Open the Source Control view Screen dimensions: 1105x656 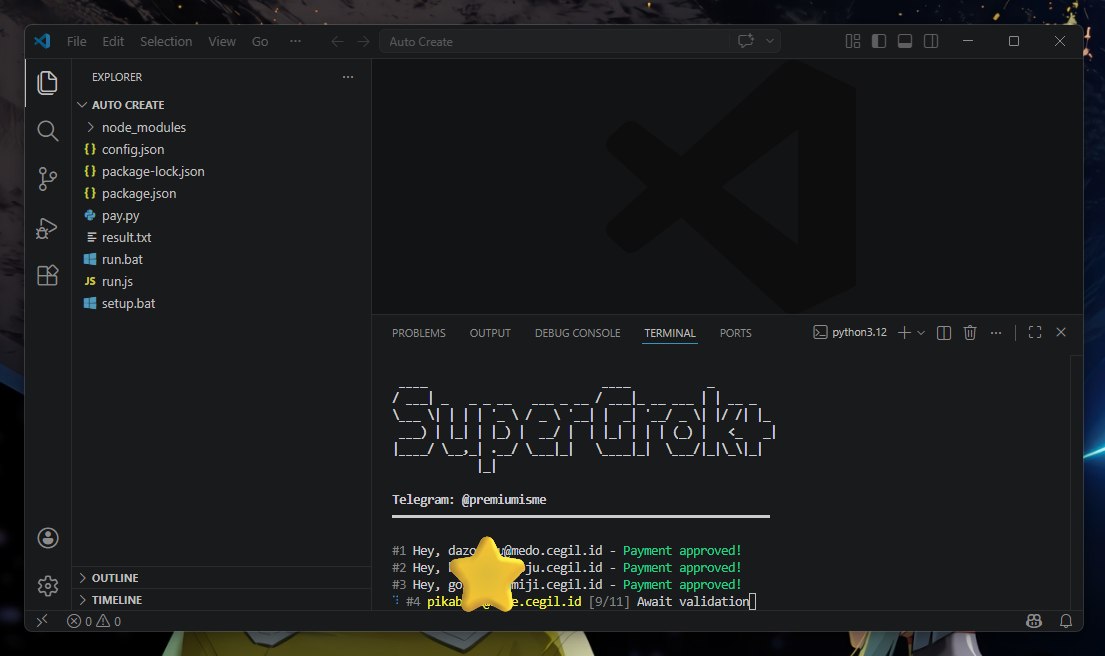point(47,179)
